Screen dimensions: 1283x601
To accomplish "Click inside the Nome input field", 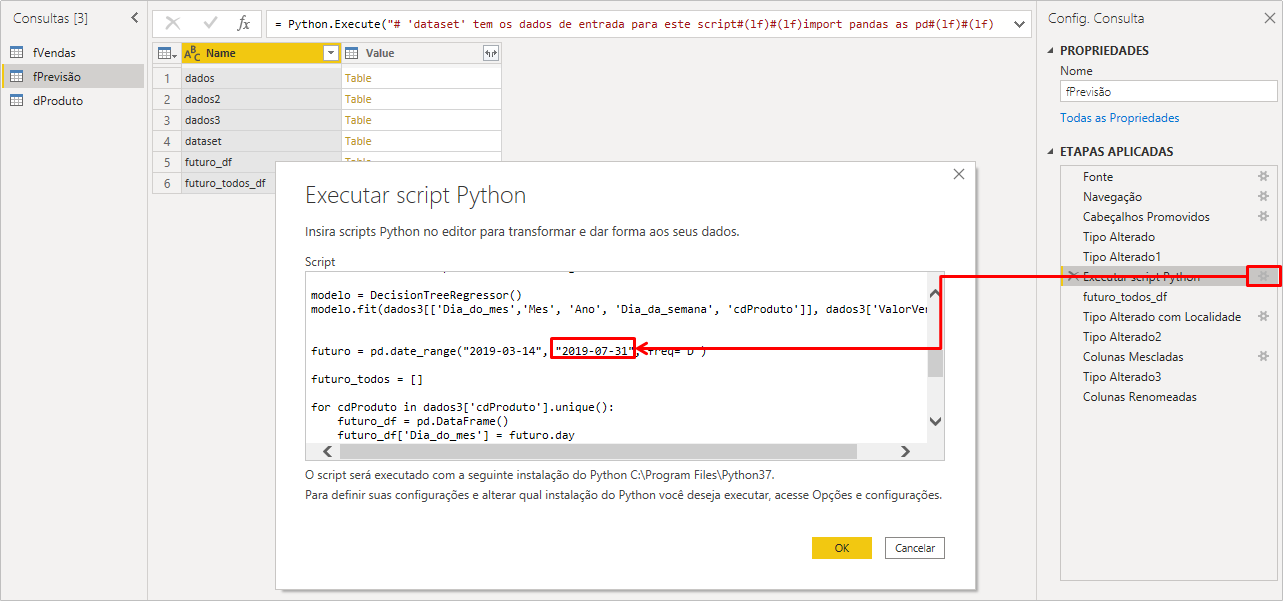I will (1168, 91).
